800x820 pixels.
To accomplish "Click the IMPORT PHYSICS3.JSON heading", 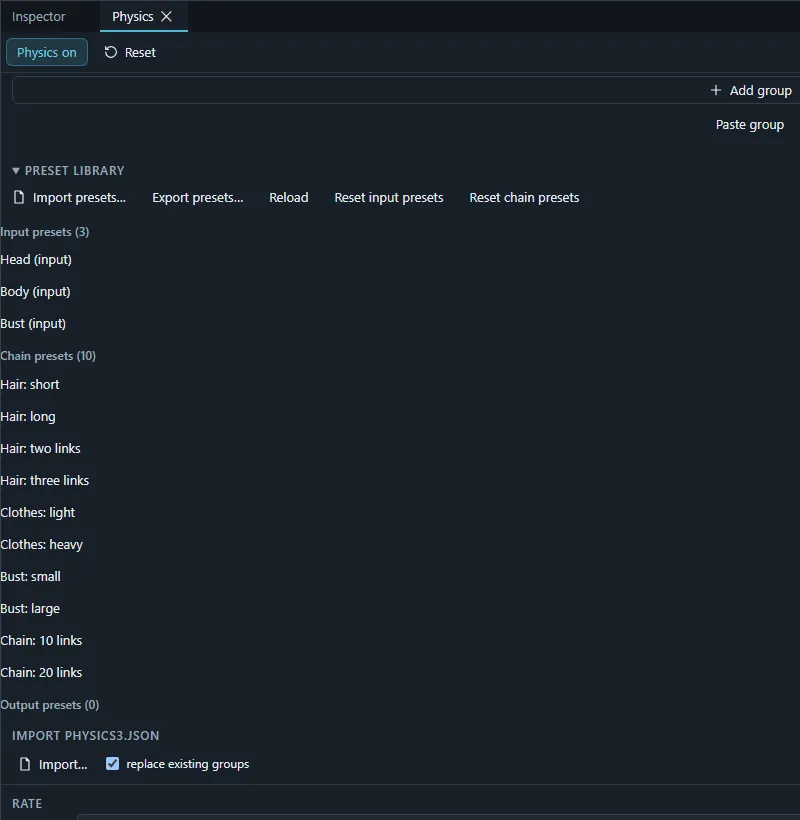I will (85, 735).
